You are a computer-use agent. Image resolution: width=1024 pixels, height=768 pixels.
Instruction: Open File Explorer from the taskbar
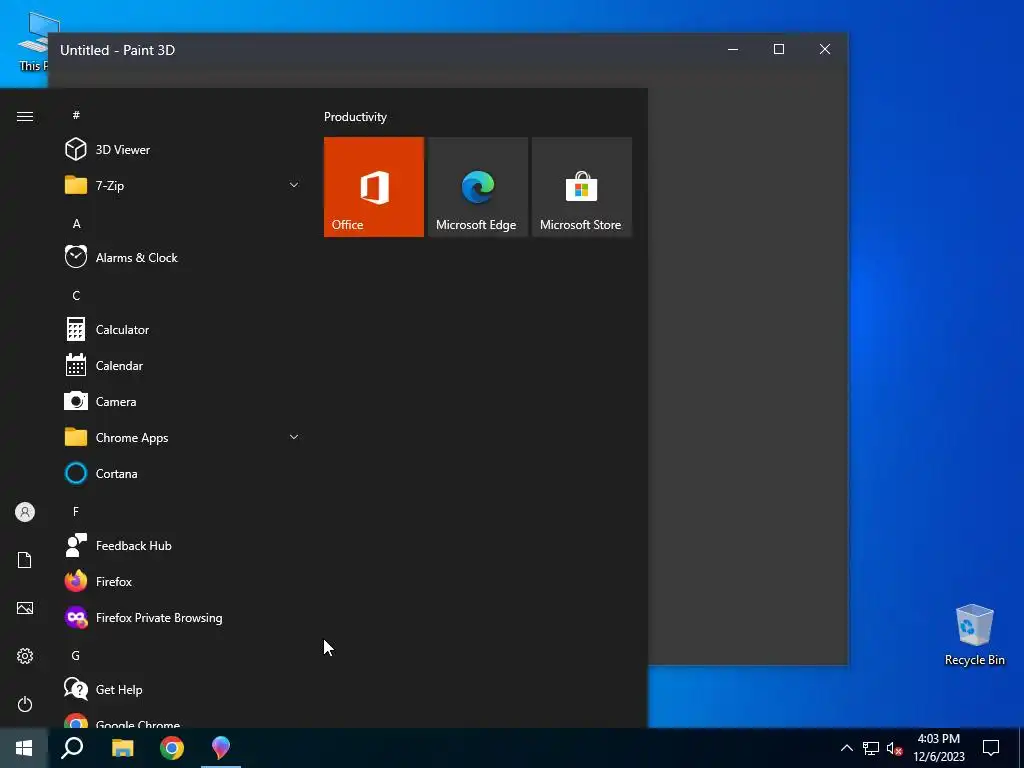coord(122,748)
